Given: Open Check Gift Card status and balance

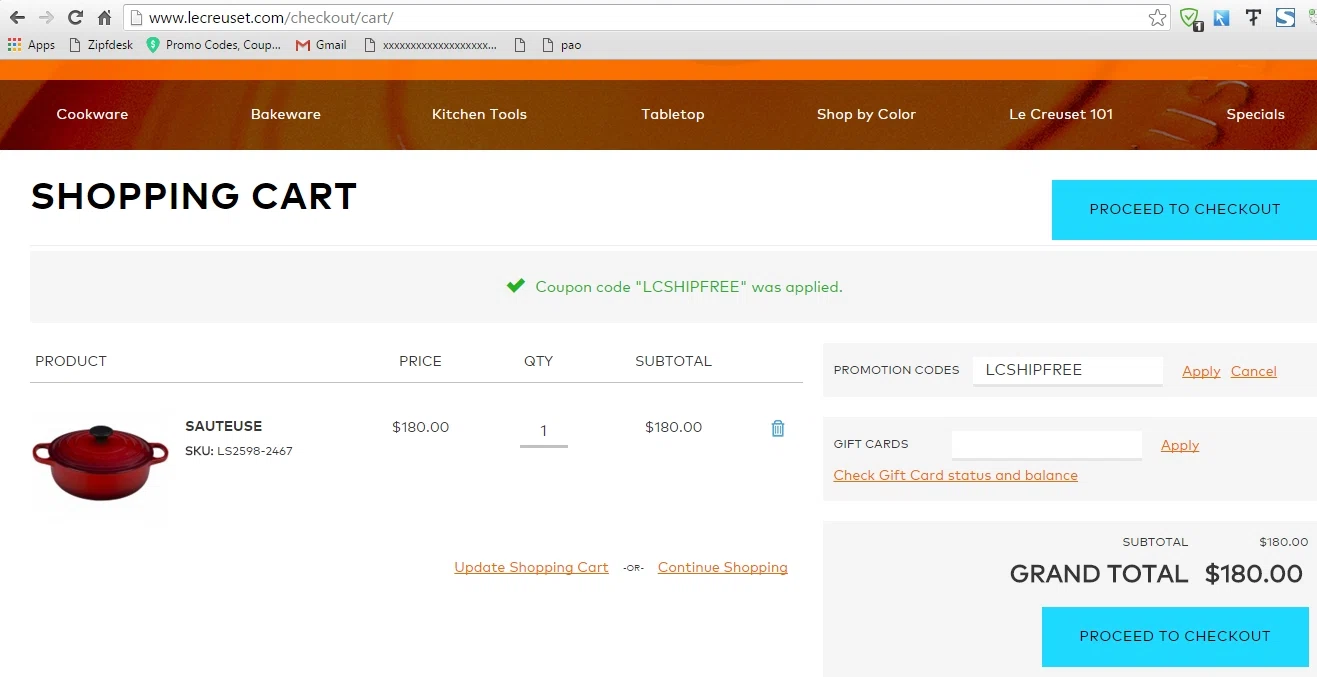Looking at the screenshot, I should click(956, 475).
